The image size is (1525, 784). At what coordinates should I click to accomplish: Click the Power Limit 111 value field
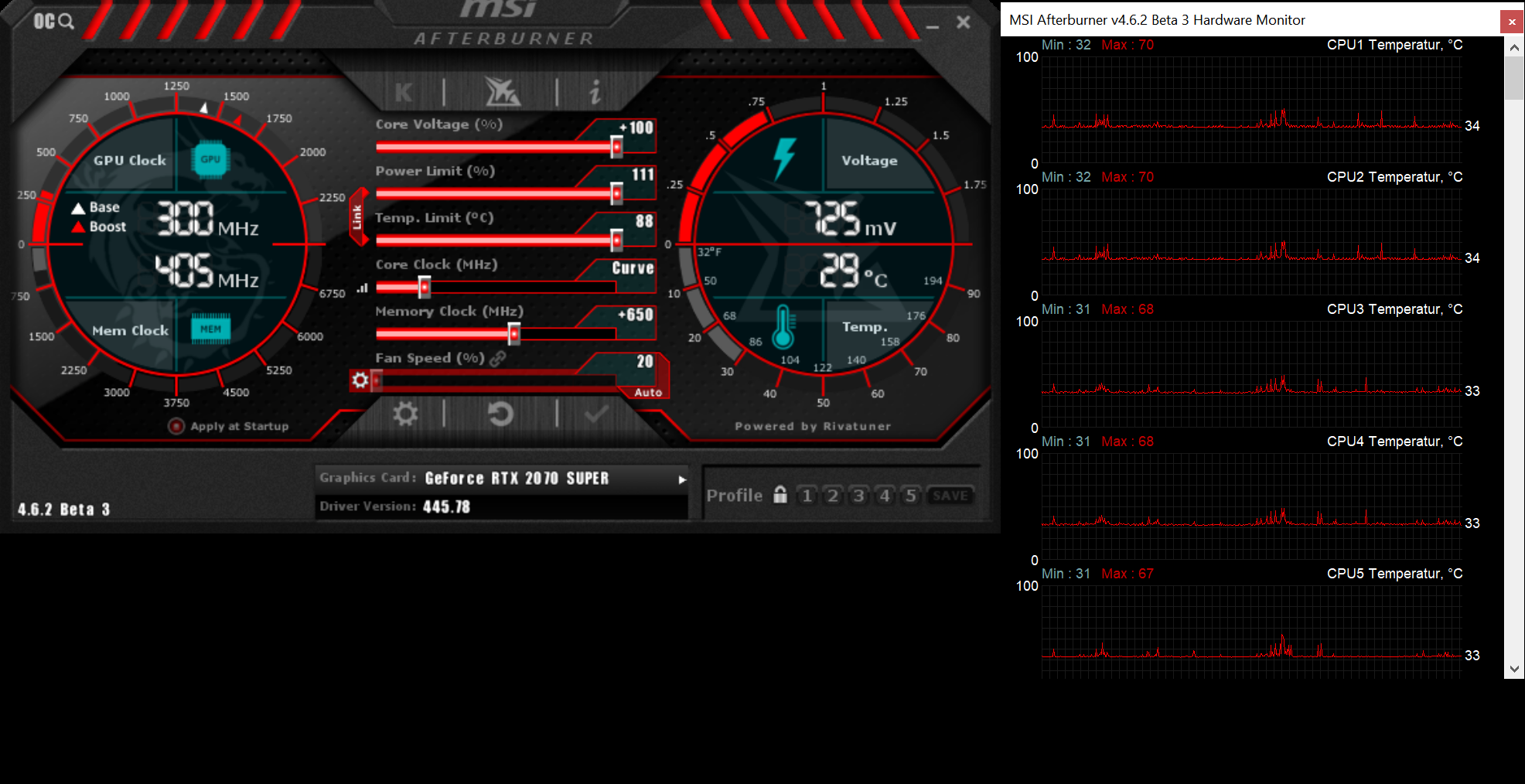click(x=642, y=175)
